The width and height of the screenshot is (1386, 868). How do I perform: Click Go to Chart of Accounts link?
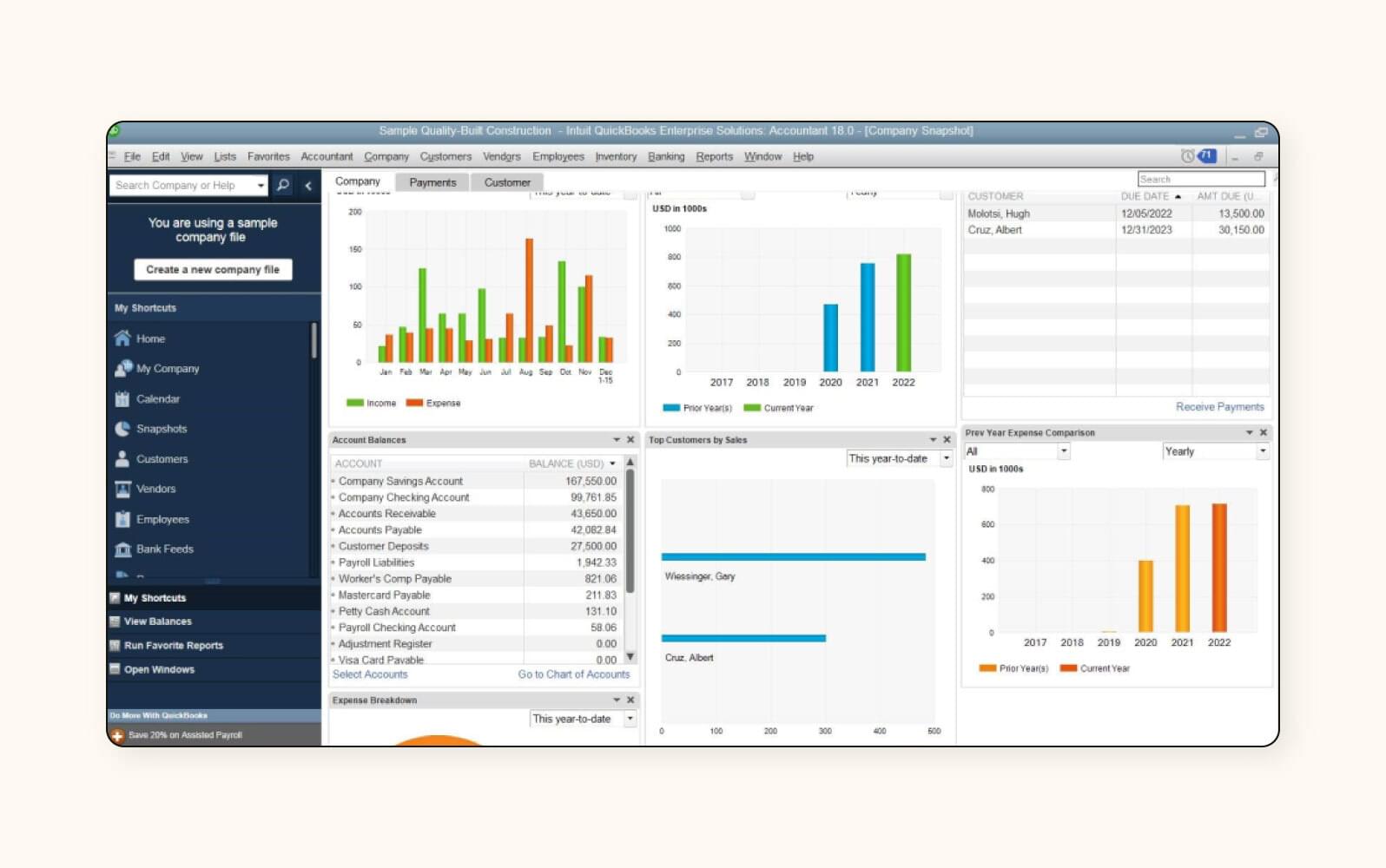tap(573, 674)
